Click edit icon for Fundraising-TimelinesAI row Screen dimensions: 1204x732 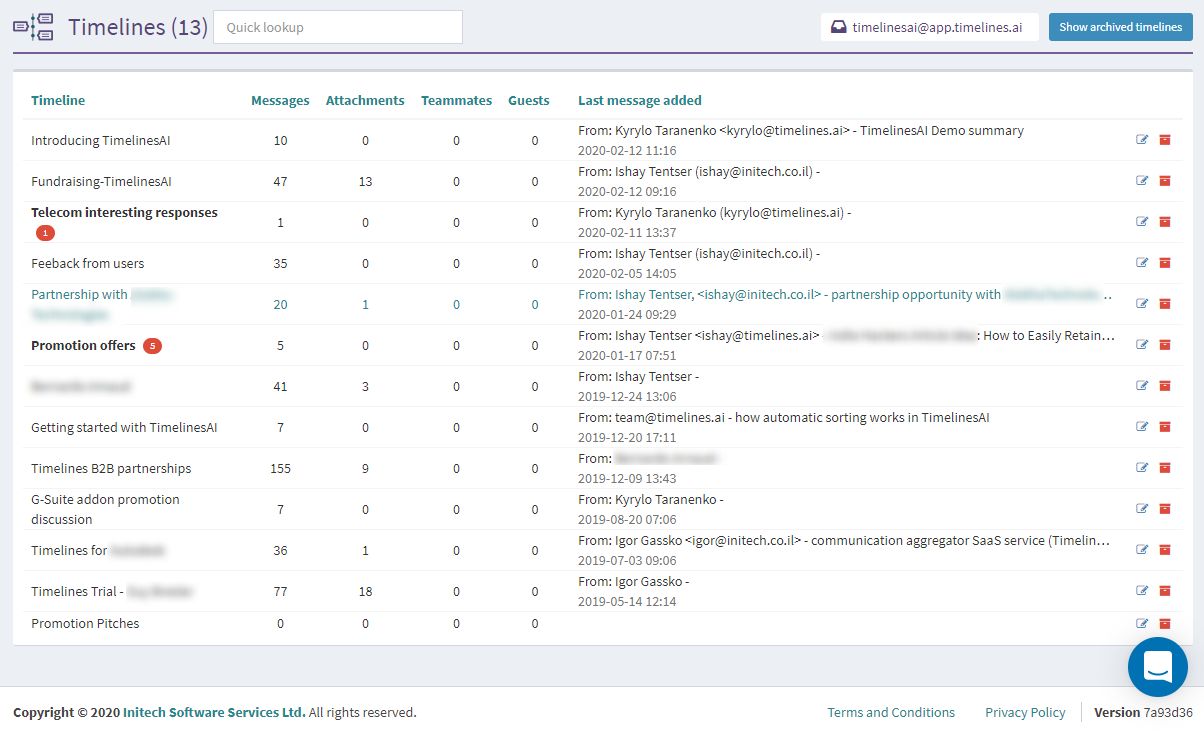[x=1142, y=181]
